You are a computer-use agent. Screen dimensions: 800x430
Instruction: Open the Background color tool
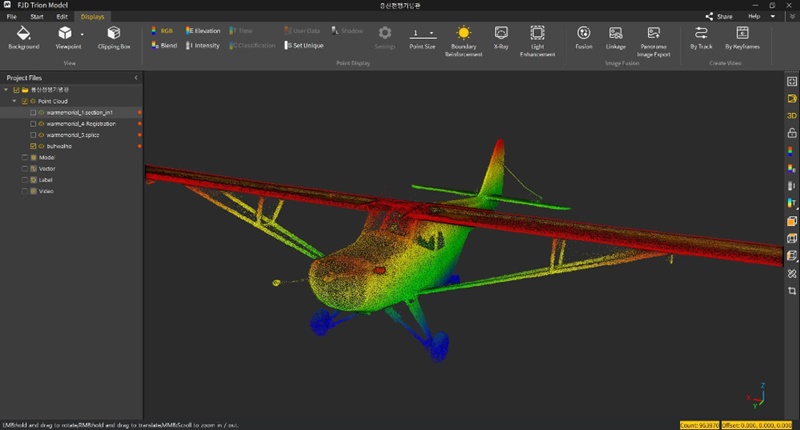[23, 38]
